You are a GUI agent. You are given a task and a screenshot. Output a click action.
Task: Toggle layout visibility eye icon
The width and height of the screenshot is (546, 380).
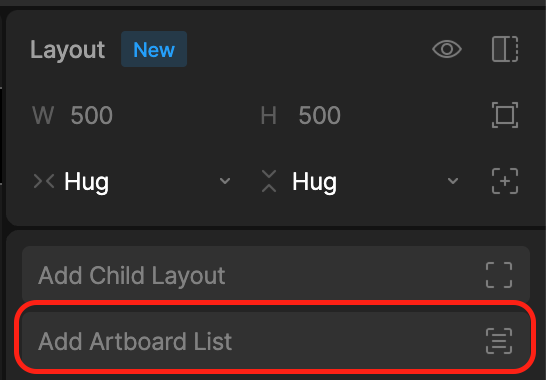(x=447, y=49)
